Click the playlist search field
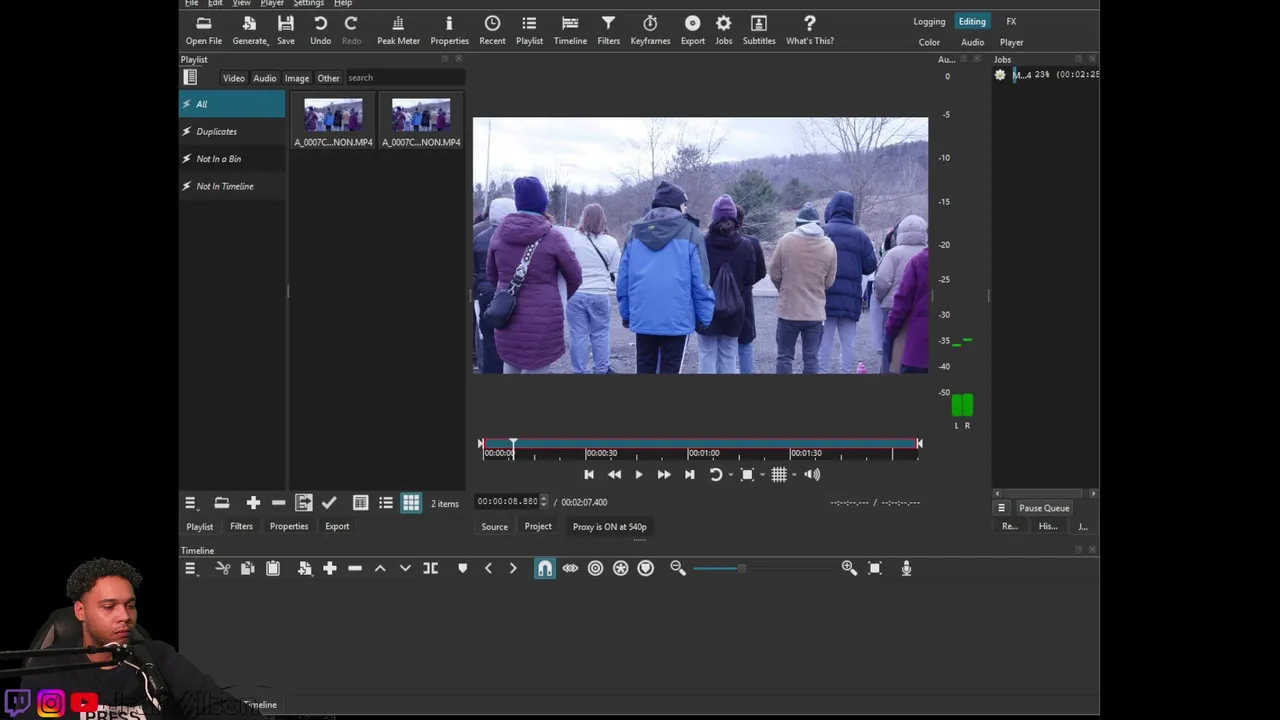The height and width of the screenshot is (720, 1280). click(x=403, y=78)
